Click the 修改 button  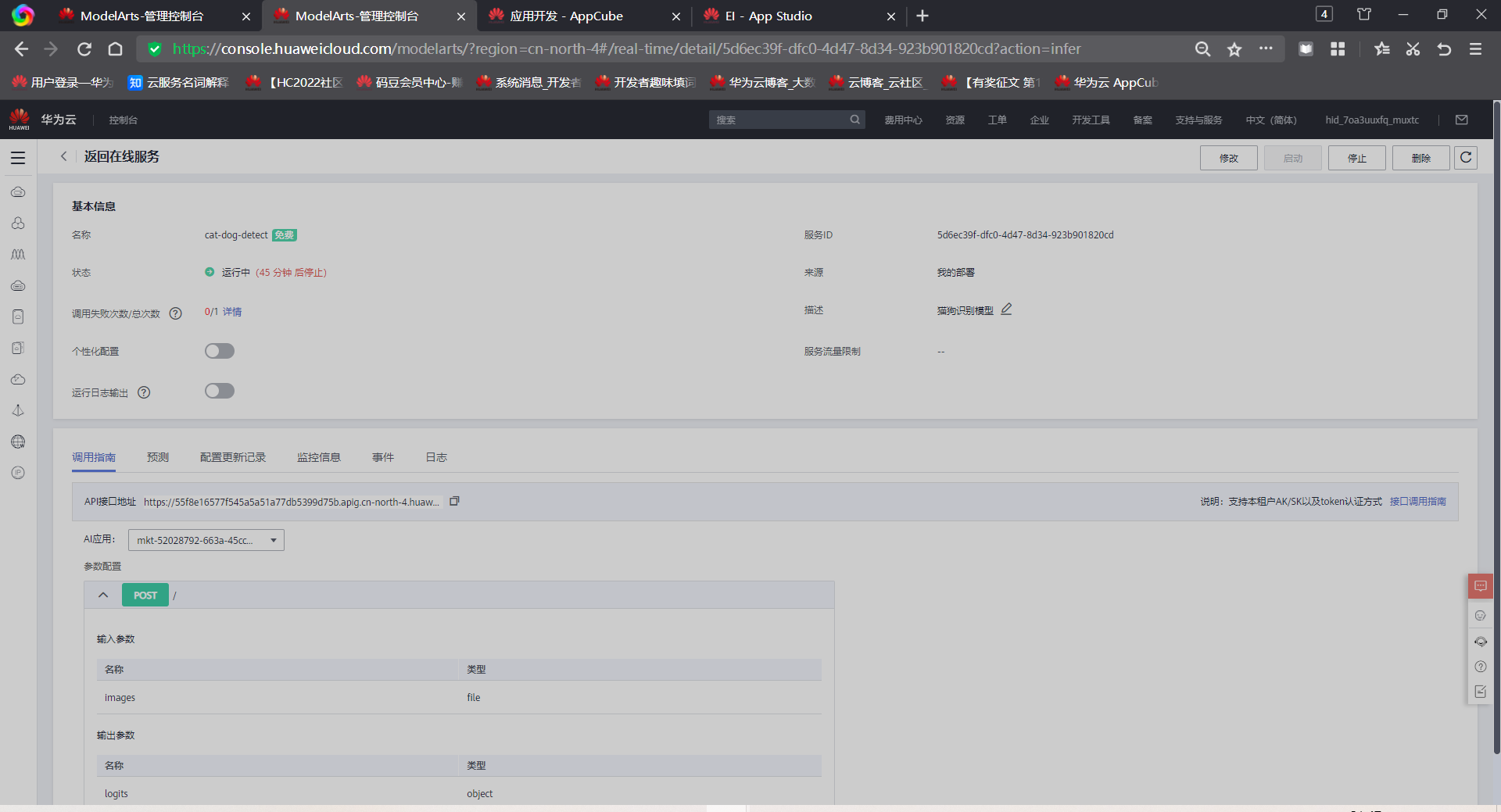[1229, 158]
